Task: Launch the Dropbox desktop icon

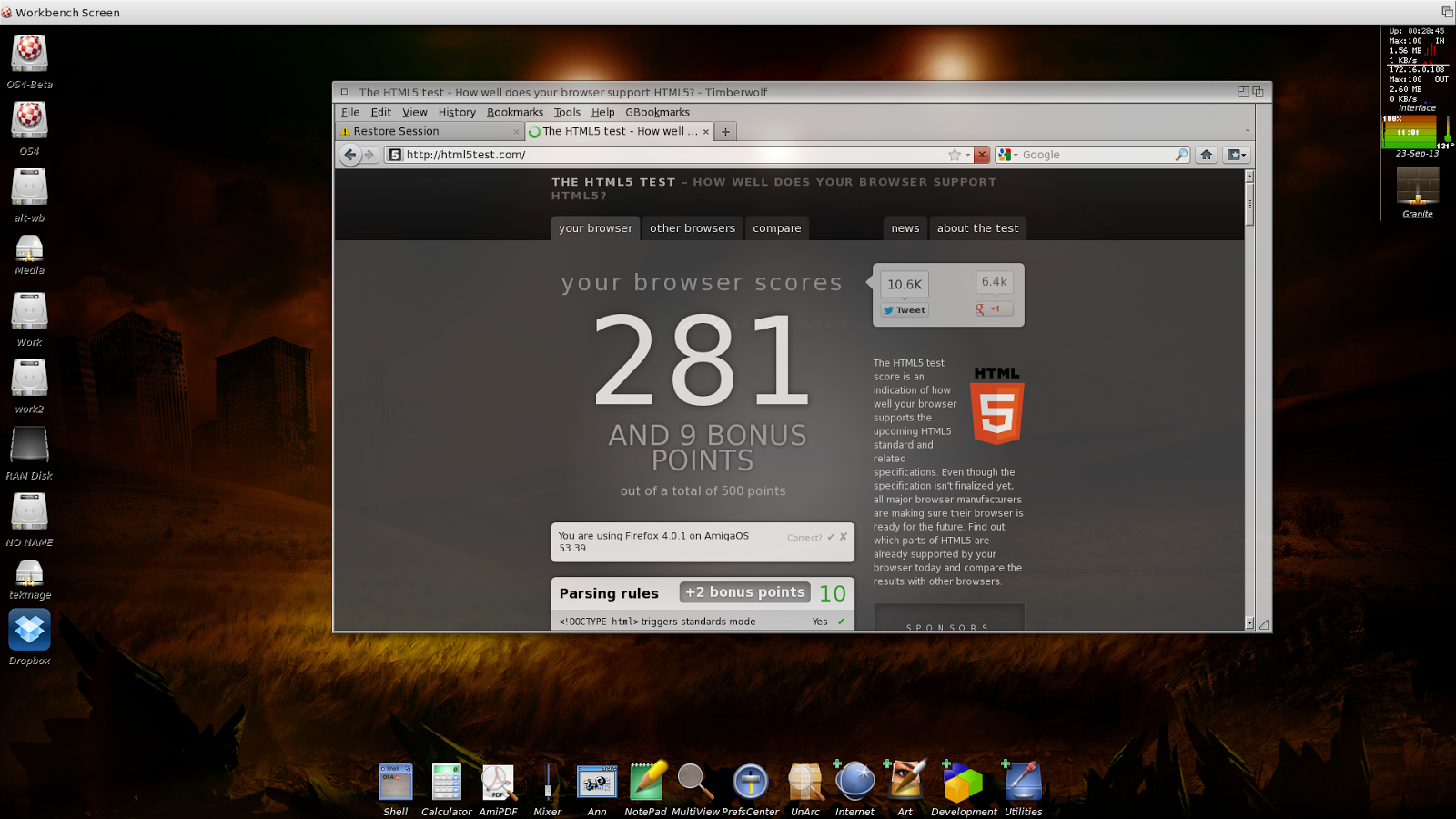Action: 29,630
